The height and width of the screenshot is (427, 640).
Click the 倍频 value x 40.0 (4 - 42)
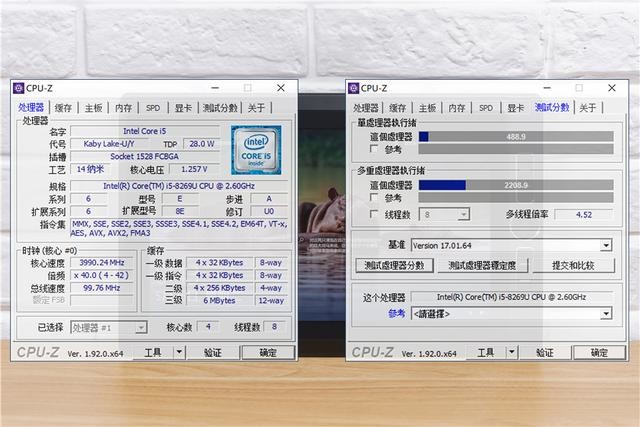(x=102, y=275)
